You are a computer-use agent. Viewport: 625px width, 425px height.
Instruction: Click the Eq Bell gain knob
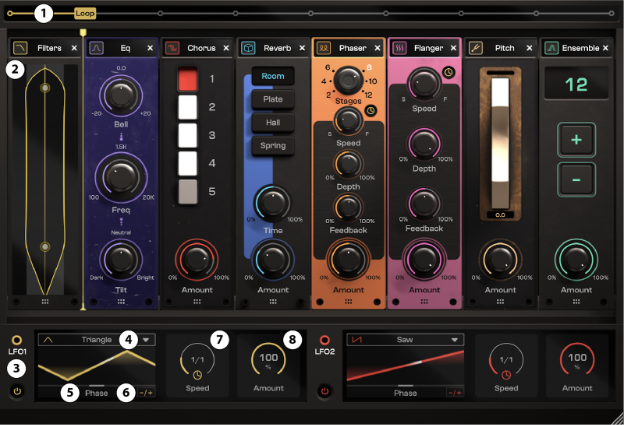121,95
